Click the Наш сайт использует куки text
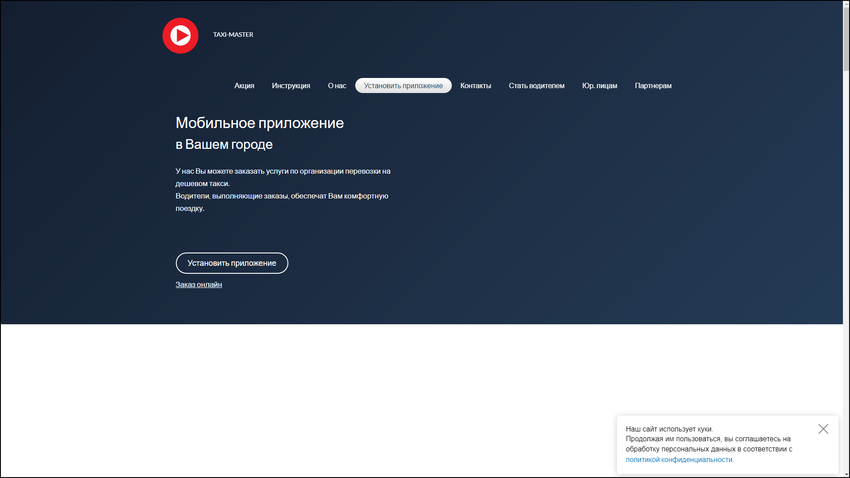This screenshot has height=478, width=850. pyautogui.click(x=669, y=429)
